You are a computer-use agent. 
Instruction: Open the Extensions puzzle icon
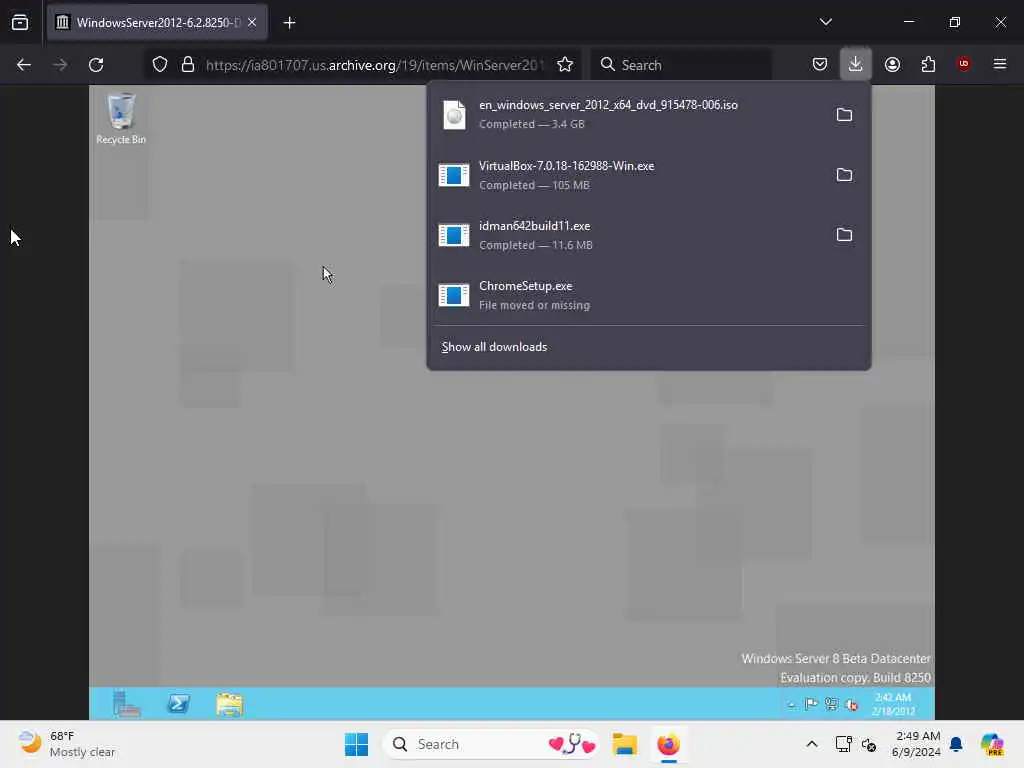pyautogui.click(x=928, y=64)
